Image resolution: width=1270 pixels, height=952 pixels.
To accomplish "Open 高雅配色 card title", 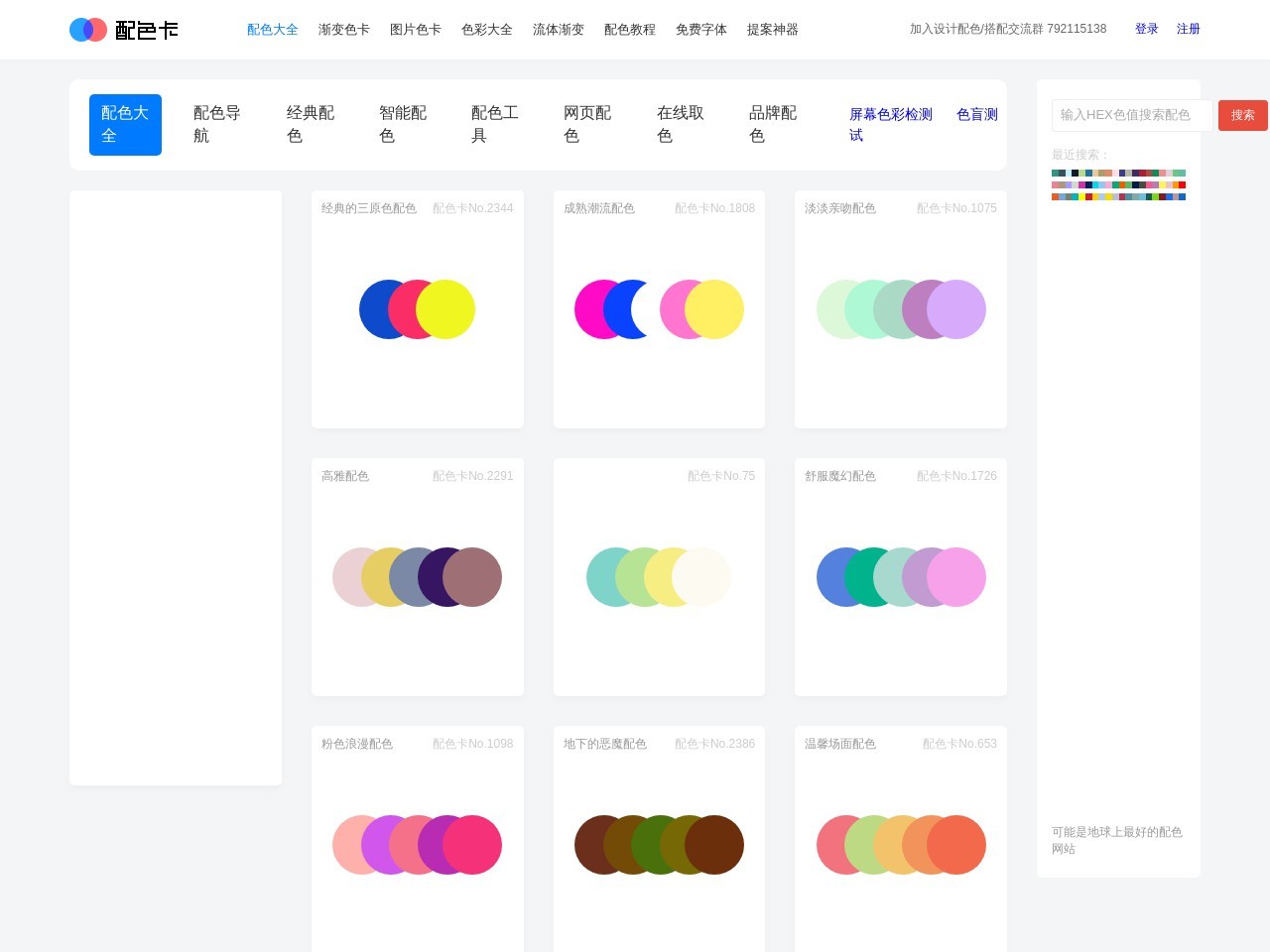I will [x=345, y=476].
